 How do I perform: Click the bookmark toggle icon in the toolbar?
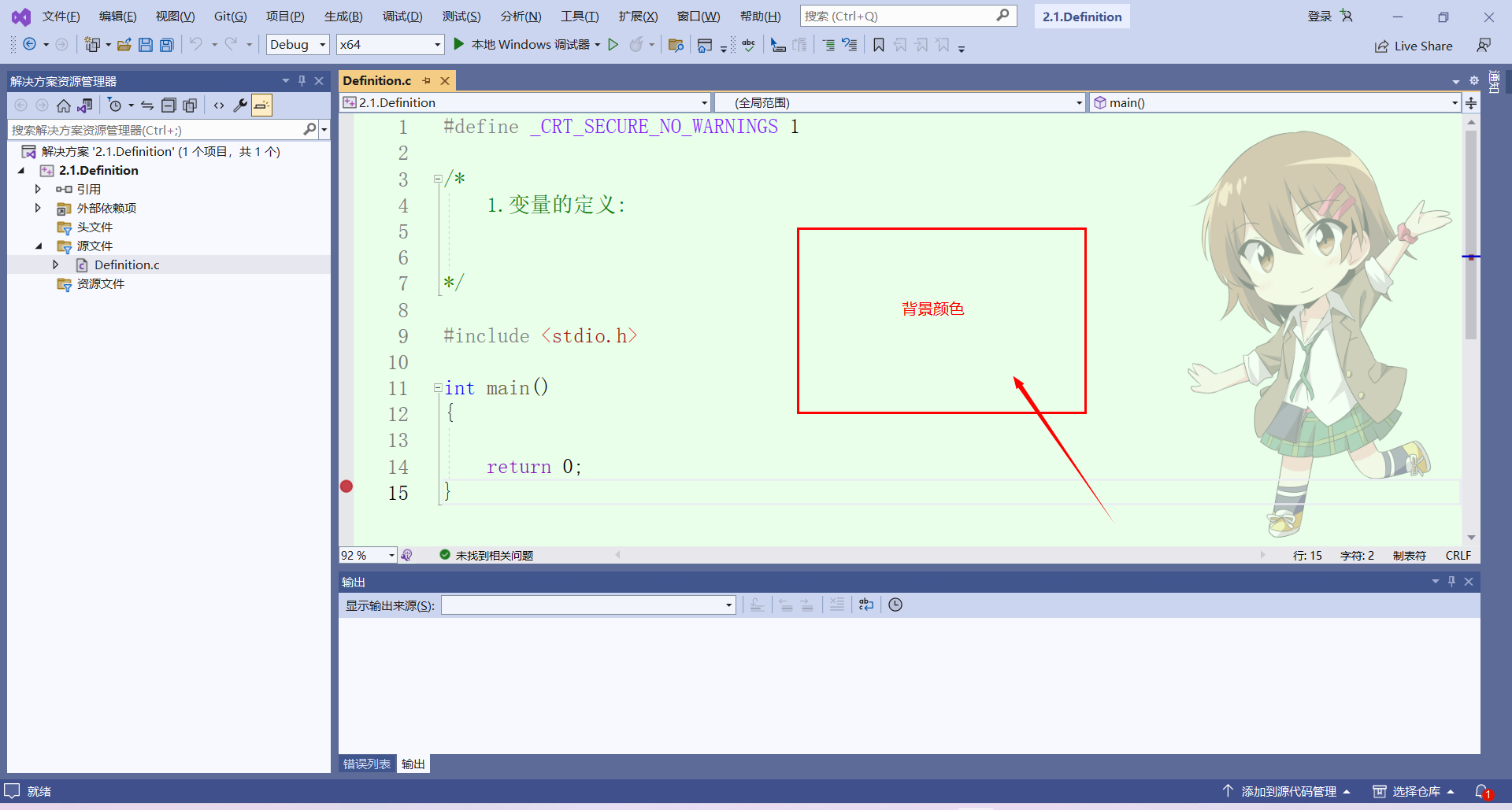point(879,45)
